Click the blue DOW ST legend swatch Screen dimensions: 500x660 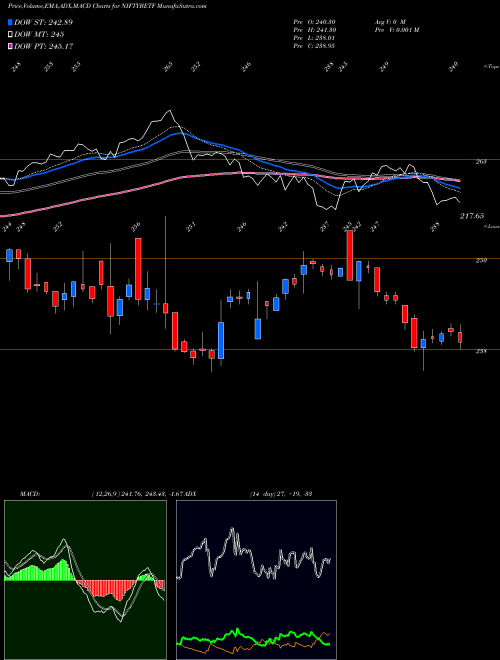[10, 22]
